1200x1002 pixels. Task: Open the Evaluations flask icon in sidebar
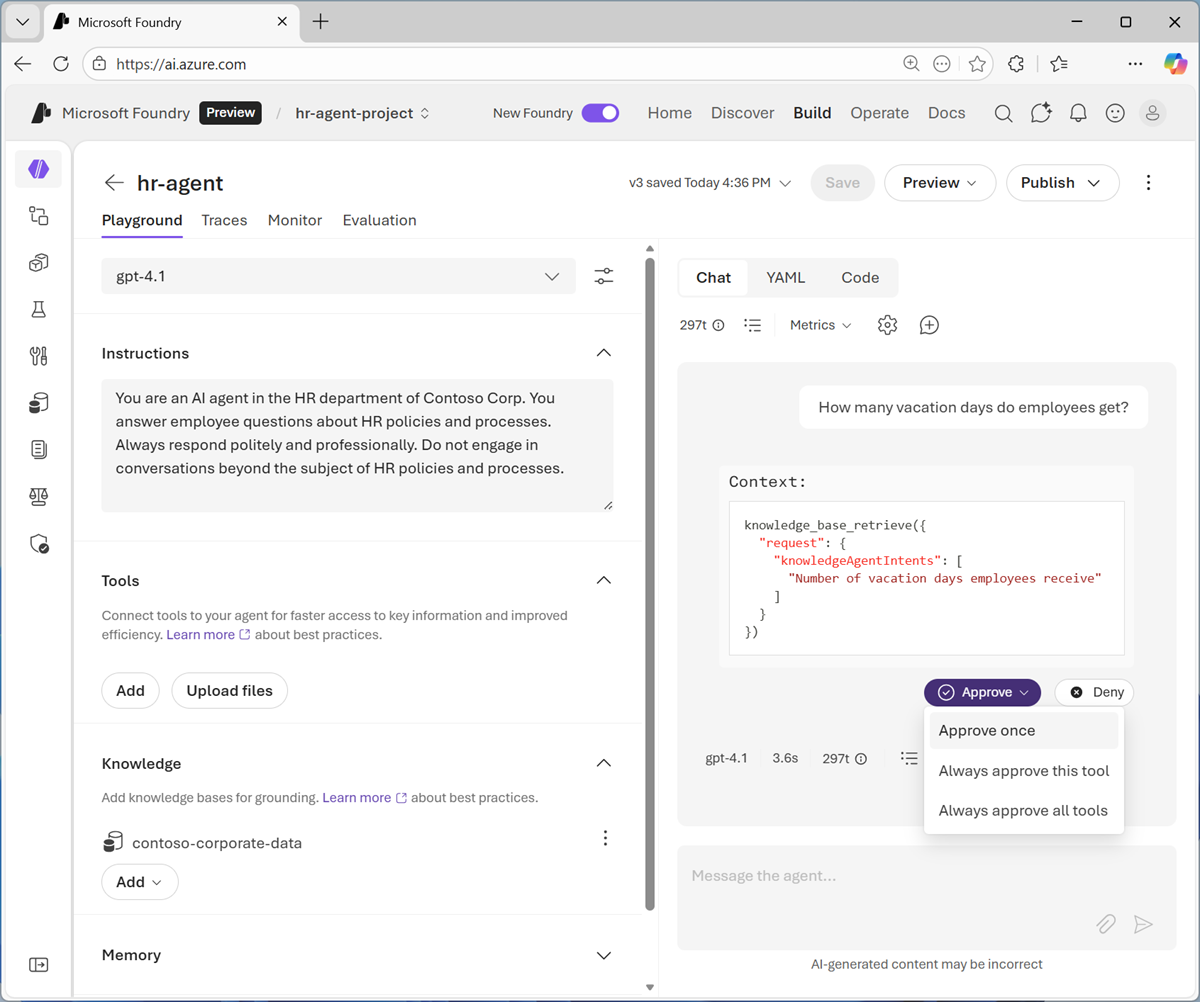coord(38,309)
